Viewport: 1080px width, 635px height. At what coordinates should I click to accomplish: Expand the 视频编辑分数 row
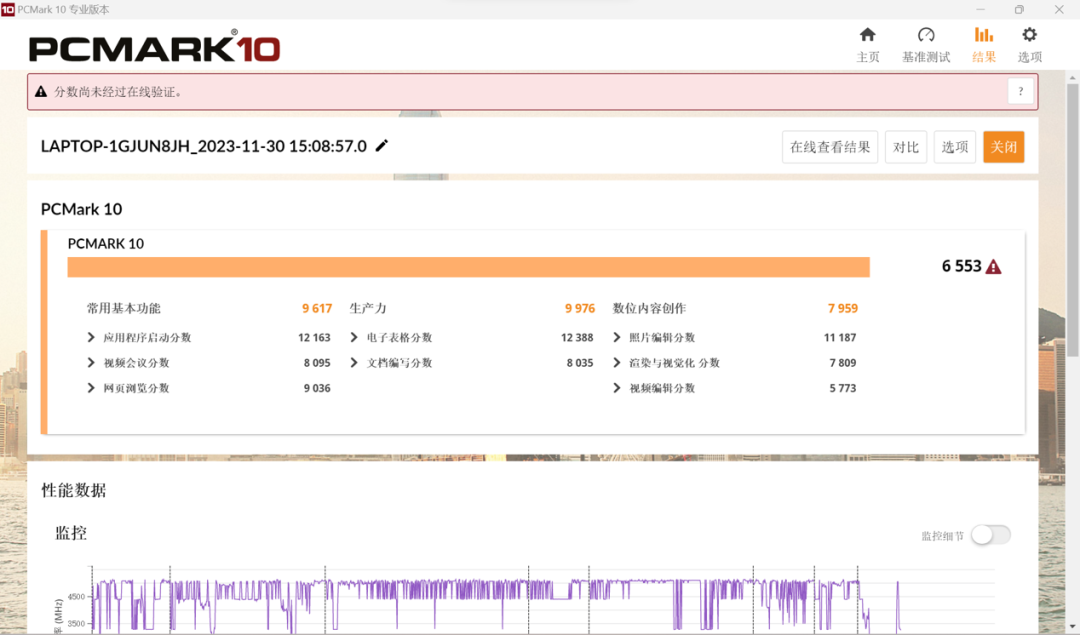pos(616,388)
